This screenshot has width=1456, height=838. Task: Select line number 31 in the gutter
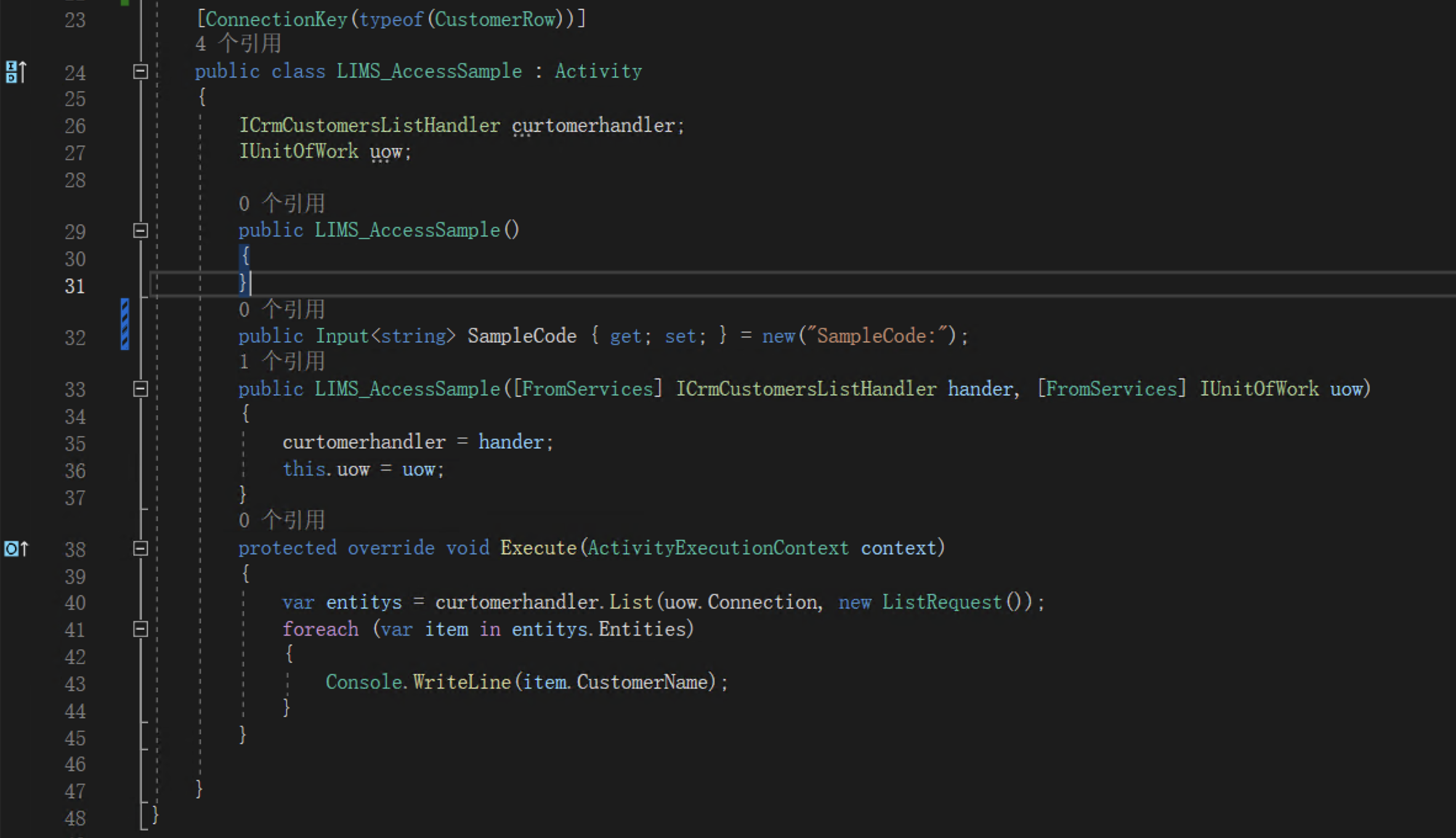[75, 285]
